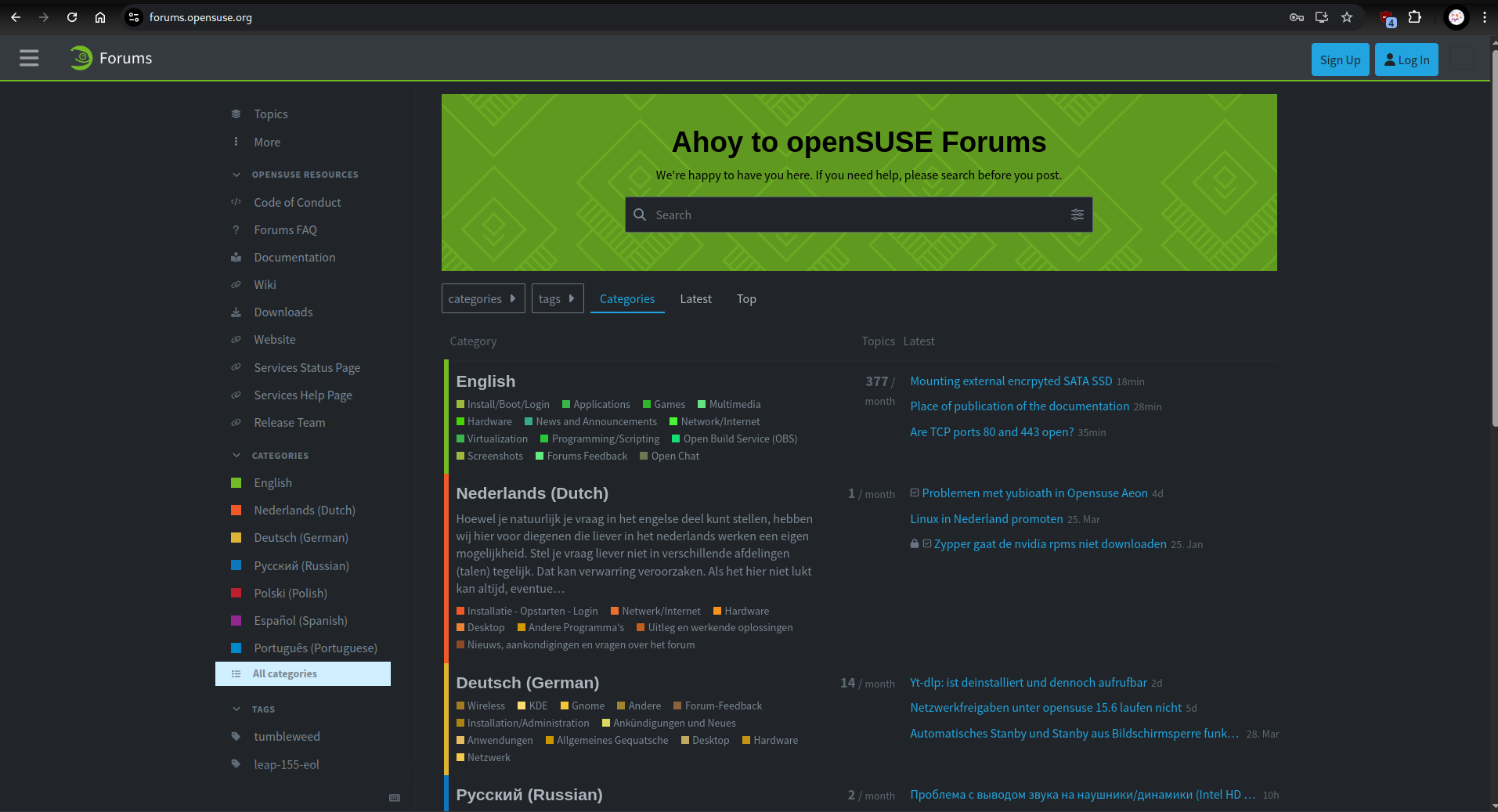Open Release Team sidebar link

[289, 422]
